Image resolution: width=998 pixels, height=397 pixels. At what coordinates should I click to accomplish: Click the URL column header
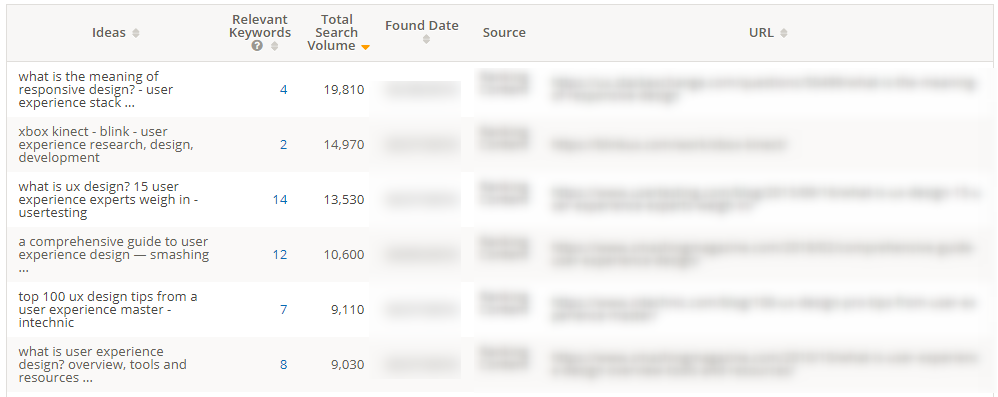761,32
